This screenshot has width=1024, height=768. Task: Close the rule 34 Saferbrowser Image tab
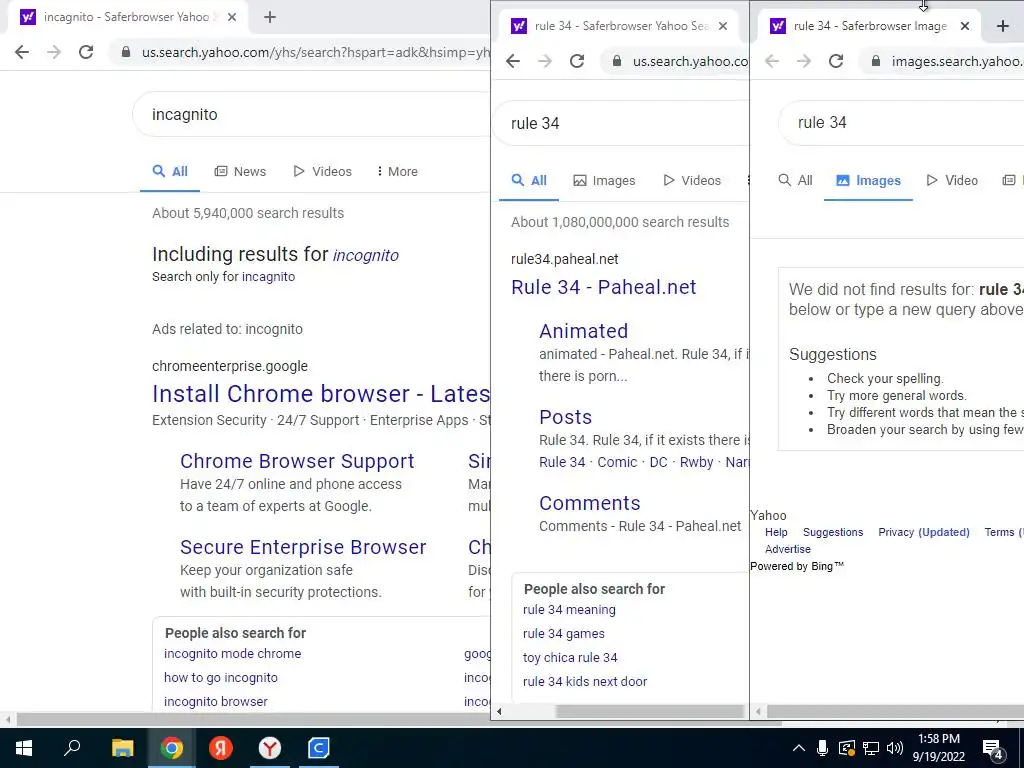tap(965, 26)
